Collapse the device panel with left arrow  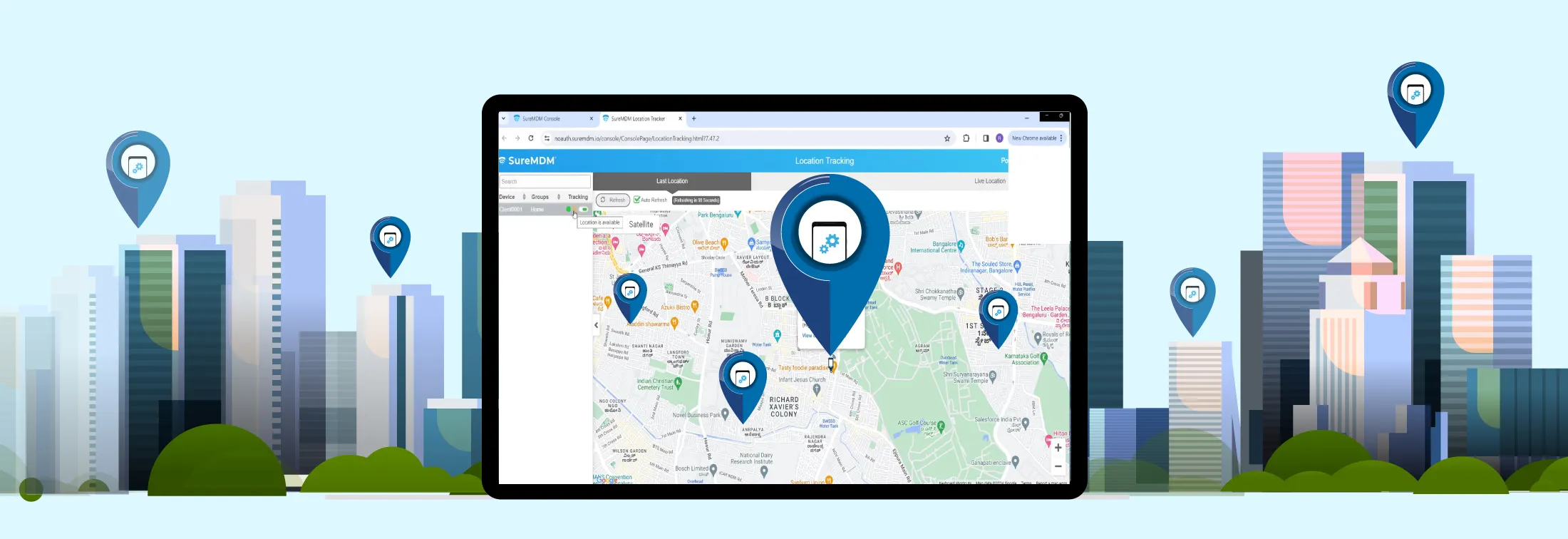pos(597,325)
